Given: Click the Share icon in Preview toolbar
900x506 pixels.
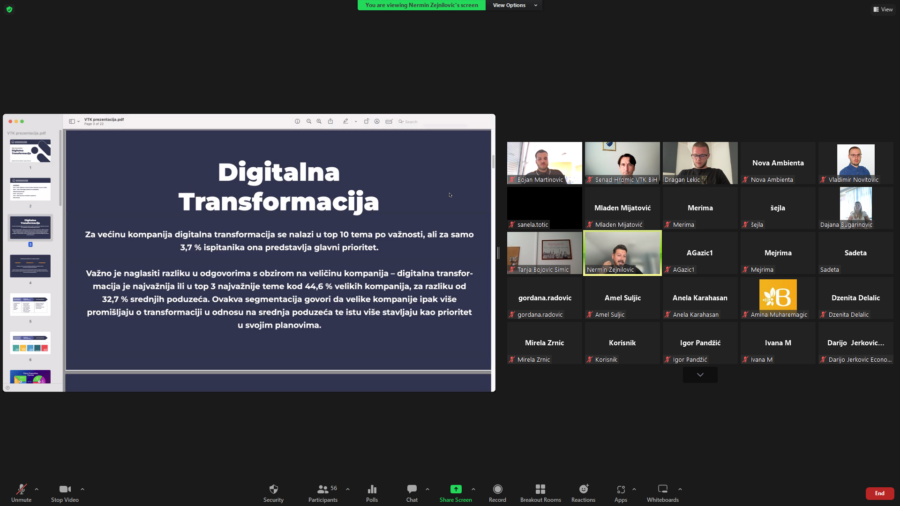Looking at the screenshot, I should [331, 122].
